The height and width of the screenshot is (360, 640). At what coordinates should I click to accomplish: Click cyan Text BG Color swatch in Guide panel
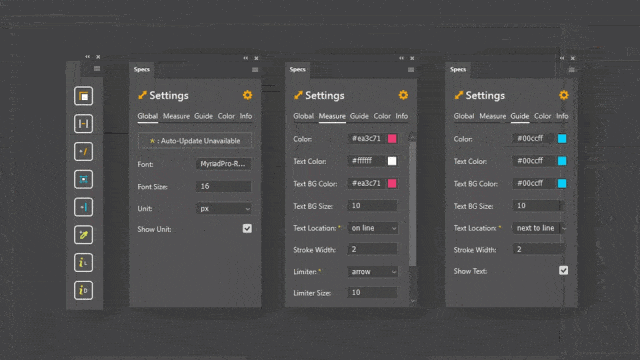pos(562,183)
